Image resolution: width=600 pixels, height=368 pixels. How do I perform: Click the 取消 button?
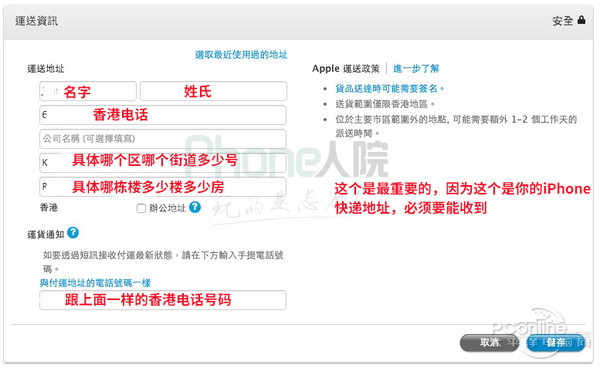pyautogui.click(x=490, y=343)
